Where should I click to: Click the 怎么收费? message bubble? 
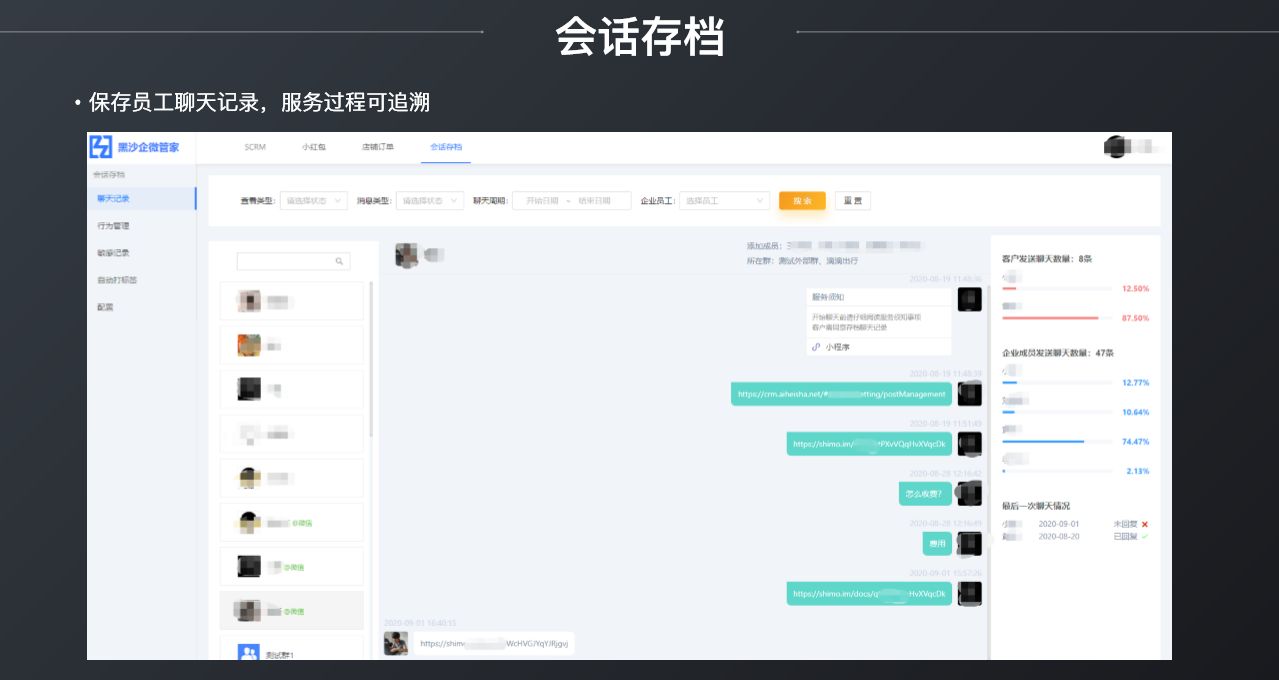(924, 493)
